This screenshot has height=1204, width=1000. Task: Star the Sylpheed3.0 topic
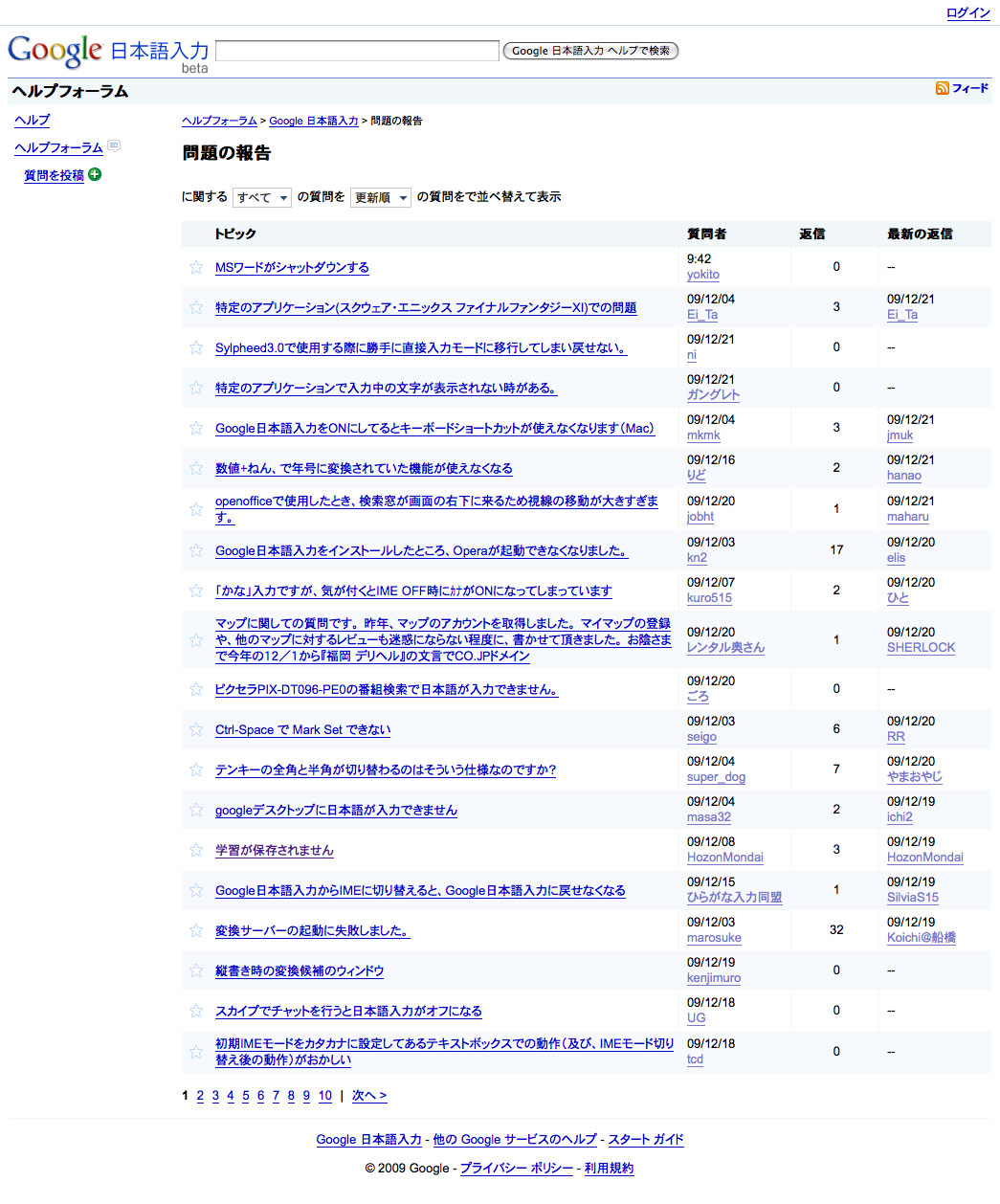[x=196, y=347]
